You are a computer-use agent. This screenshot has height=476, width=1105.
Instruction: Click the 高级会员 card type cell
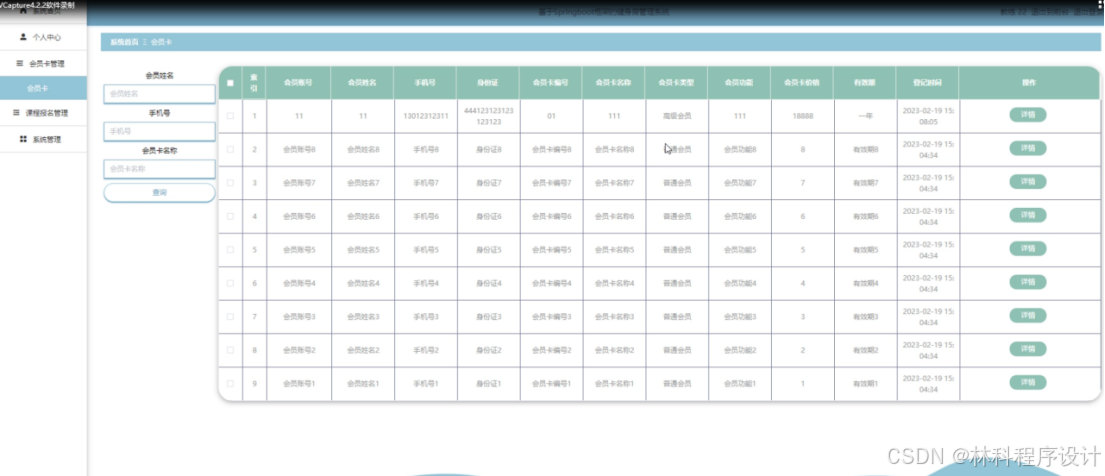pos(677,116)
